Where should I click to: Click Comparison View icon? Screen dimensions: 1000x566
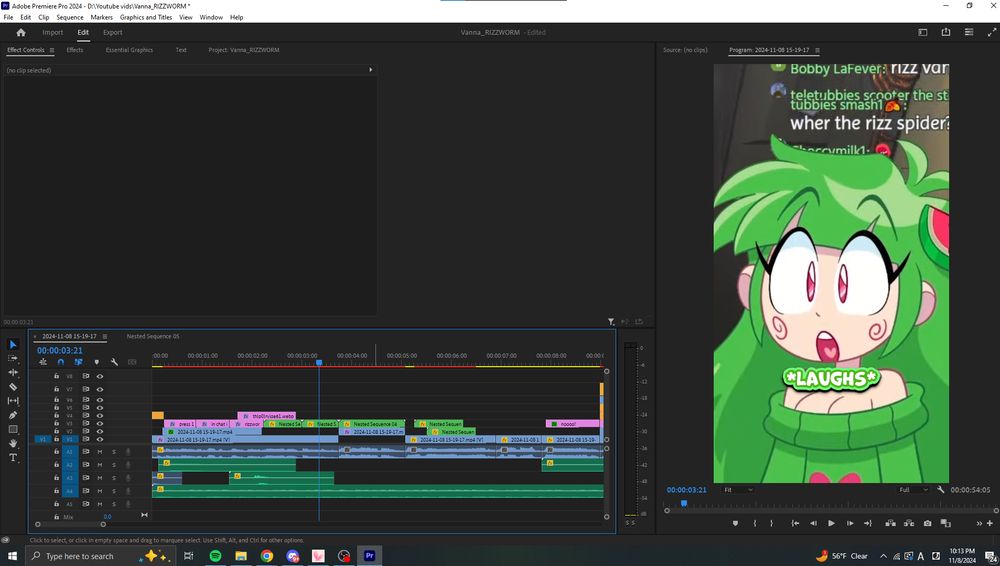pyautogui.click(x=946, y=523)
